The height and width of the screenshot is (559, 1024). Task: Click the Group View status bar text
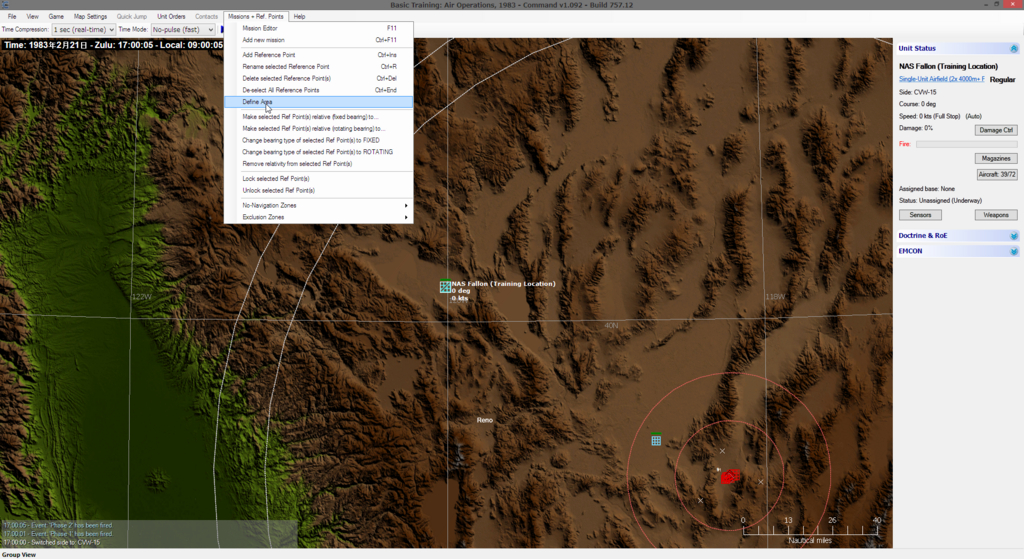tap(19, 554)
